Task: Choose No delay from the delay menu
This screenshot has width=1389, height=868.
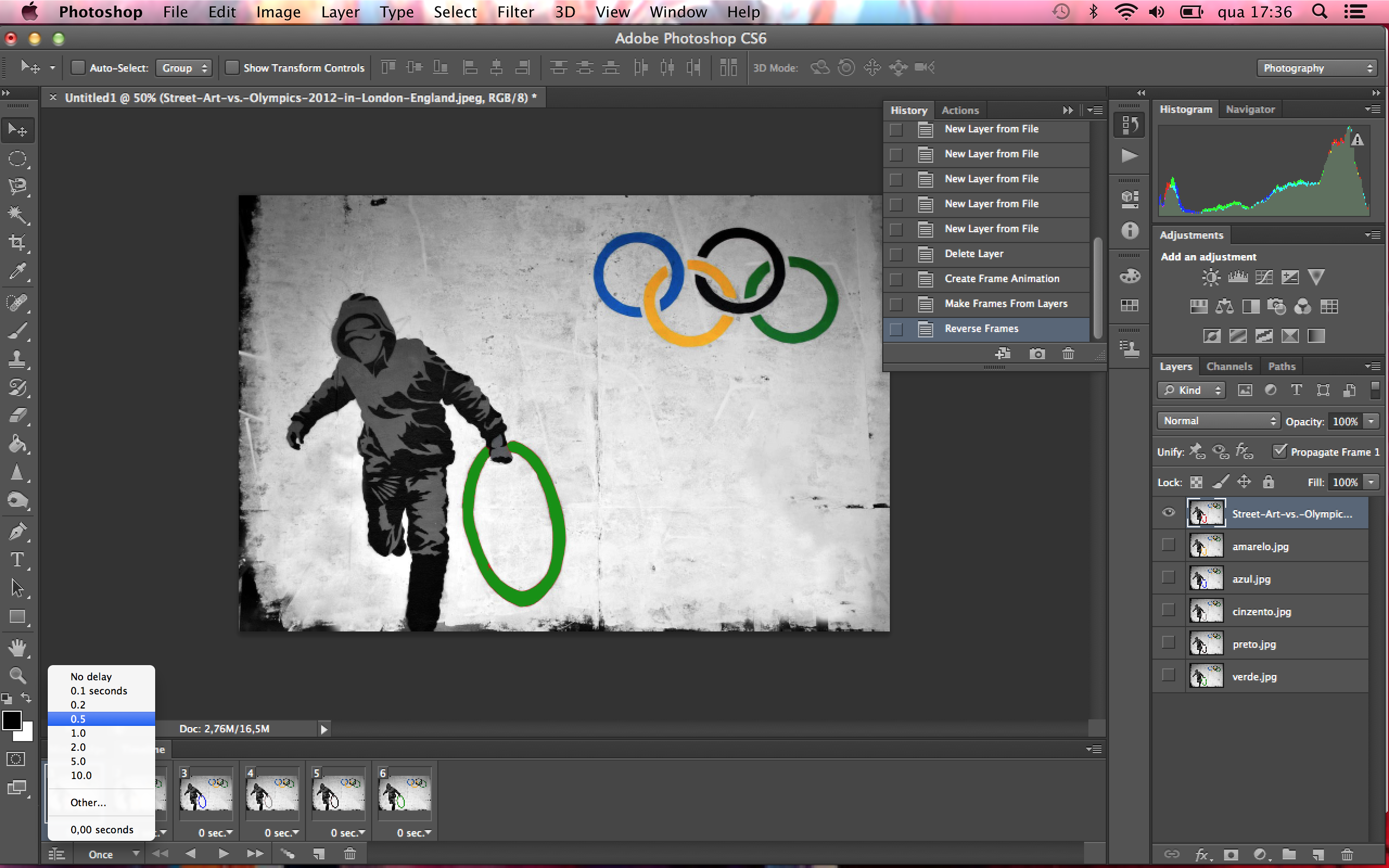Action: point(101,676)
